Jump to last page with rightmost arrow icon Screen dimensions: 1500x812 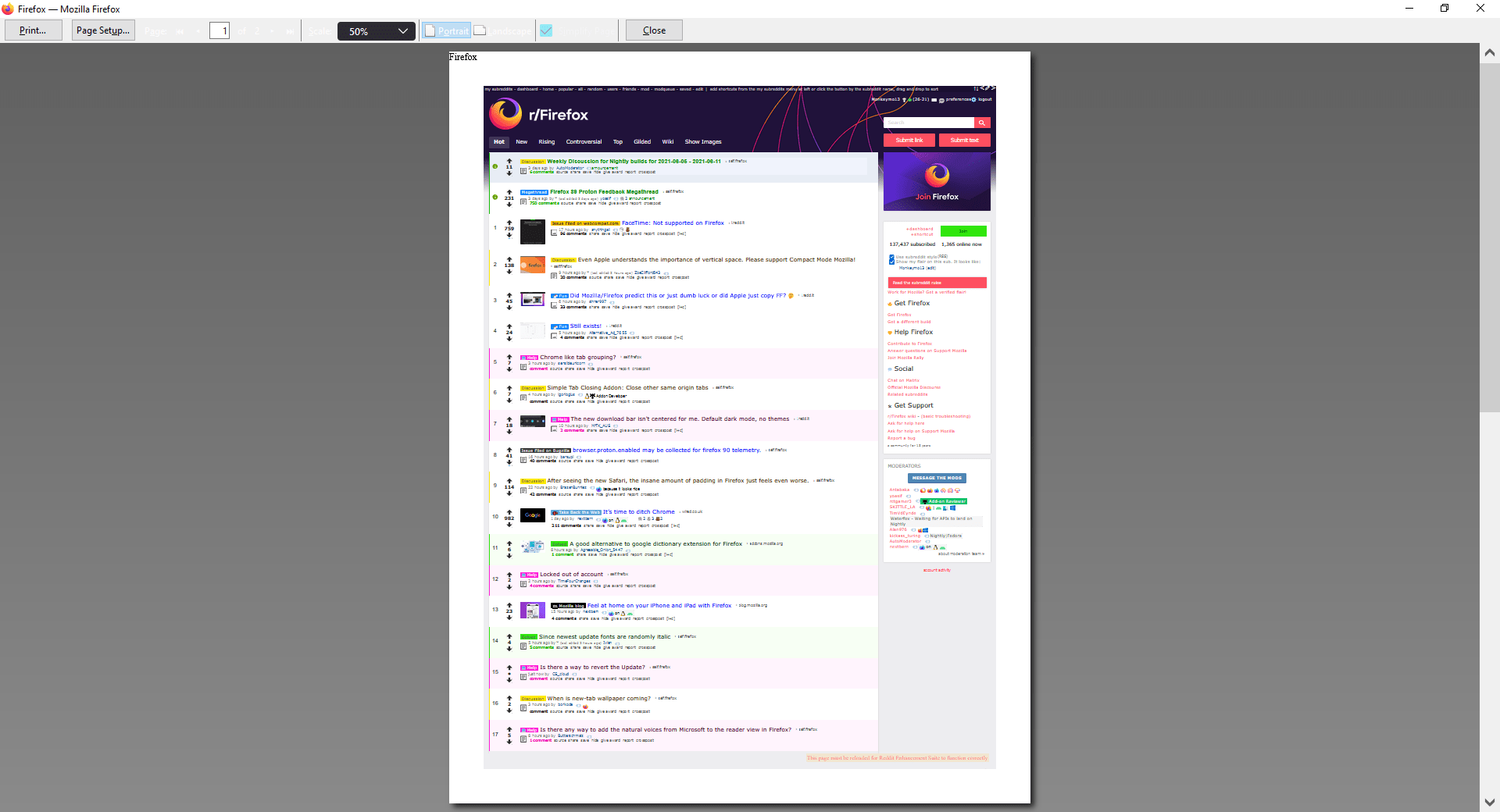[289, 30]
